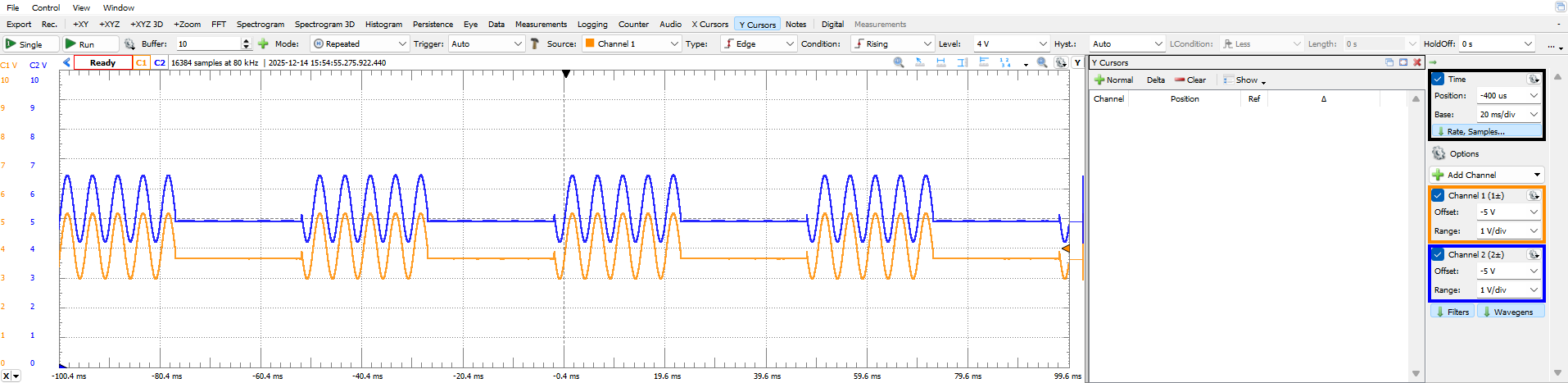Clear all Y cursors
This screenshot has width=1568, height=383.
1190,80
